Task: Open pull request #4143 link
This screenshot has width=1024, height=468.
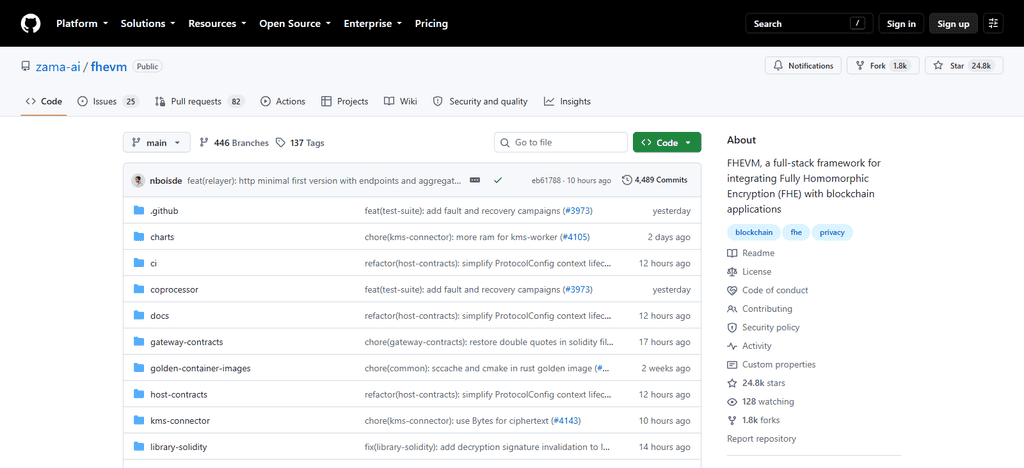Action: [566, 420]
